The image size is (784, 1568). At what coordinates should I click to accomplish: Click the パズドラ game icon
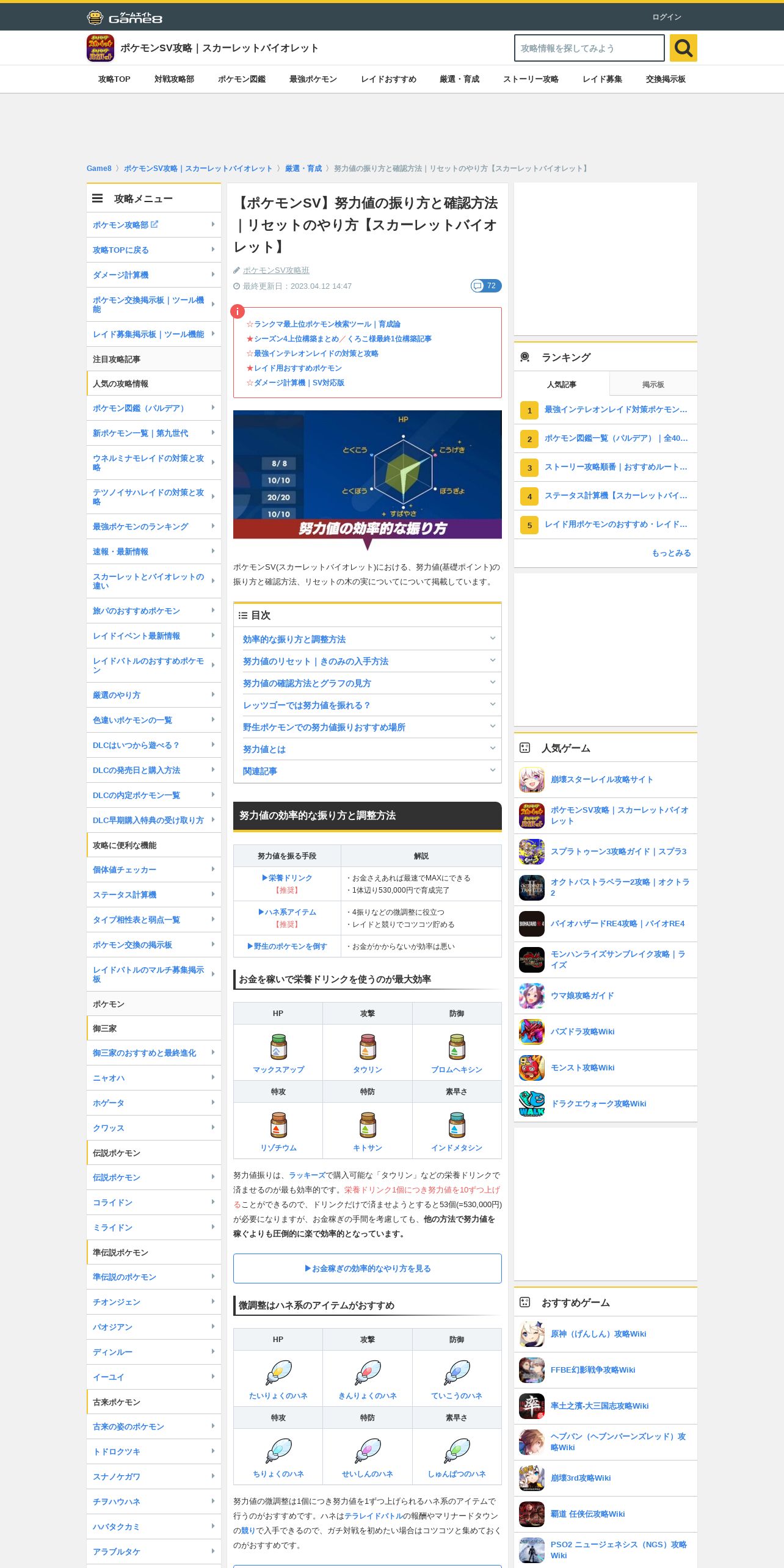tap(531, 1032)
